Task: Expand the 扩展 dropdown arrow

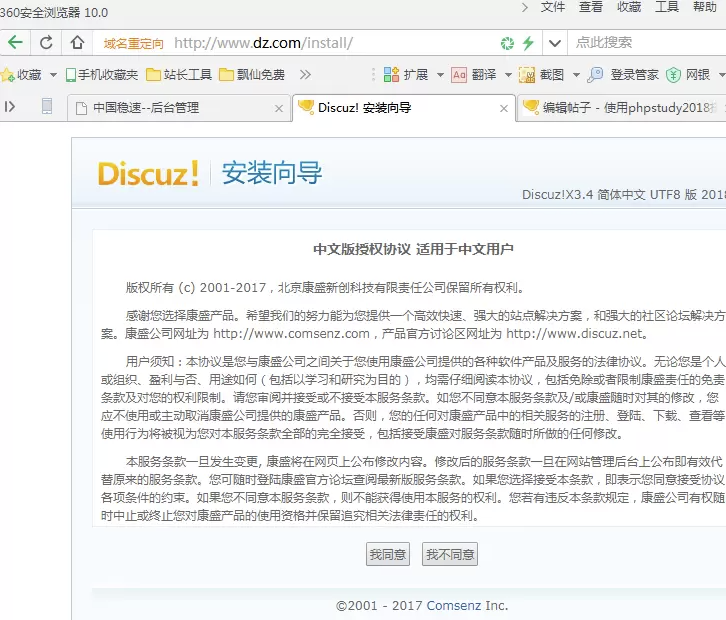Action: point(440,75)
